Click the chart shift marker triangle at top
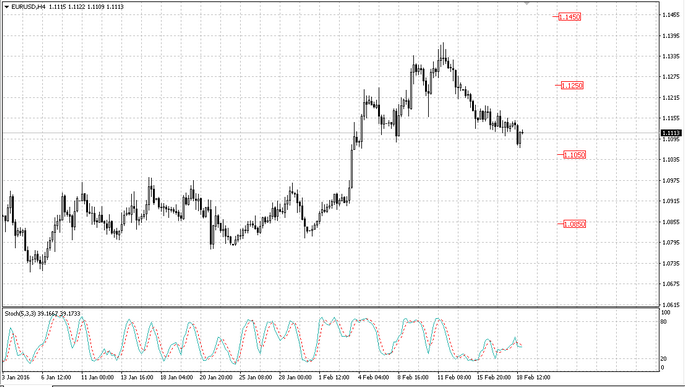Viewport: 685px width, 387px height. point(526,3)
